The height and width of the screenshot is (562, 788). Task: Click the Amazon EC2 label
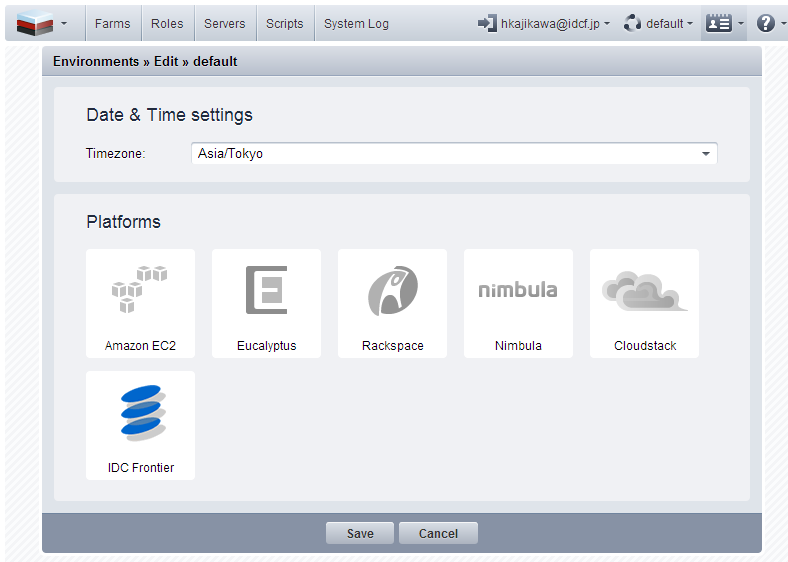[x=140, y=346]
